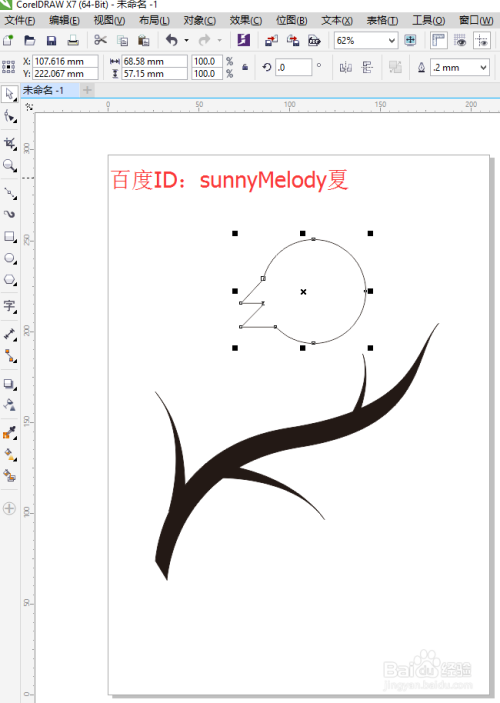Save the document with floppy icon
500x703 pixels.
(51, 41)
